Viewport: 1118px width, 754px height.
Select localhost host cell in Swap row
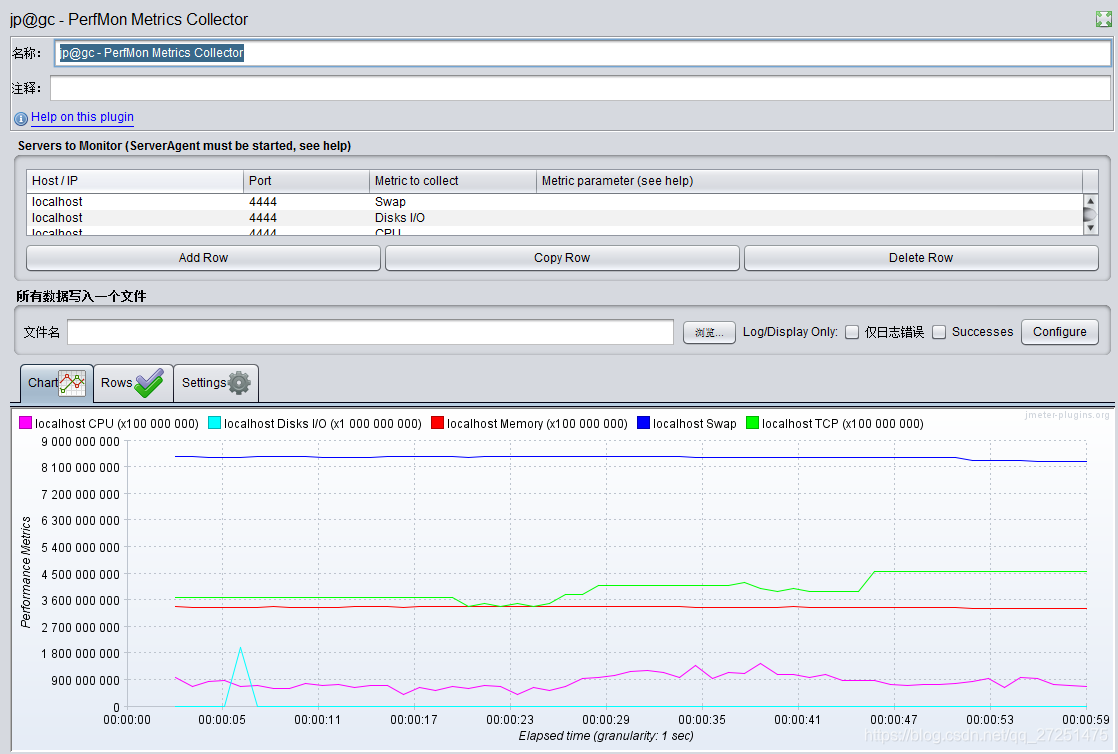pos(135,202)
